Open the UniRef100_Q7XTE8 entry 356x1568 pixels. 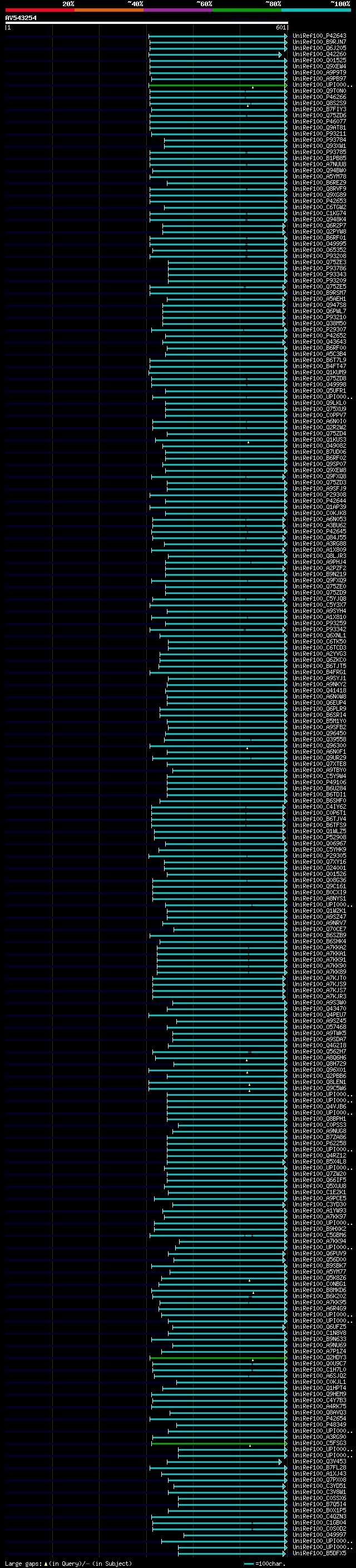pos(319,764)
